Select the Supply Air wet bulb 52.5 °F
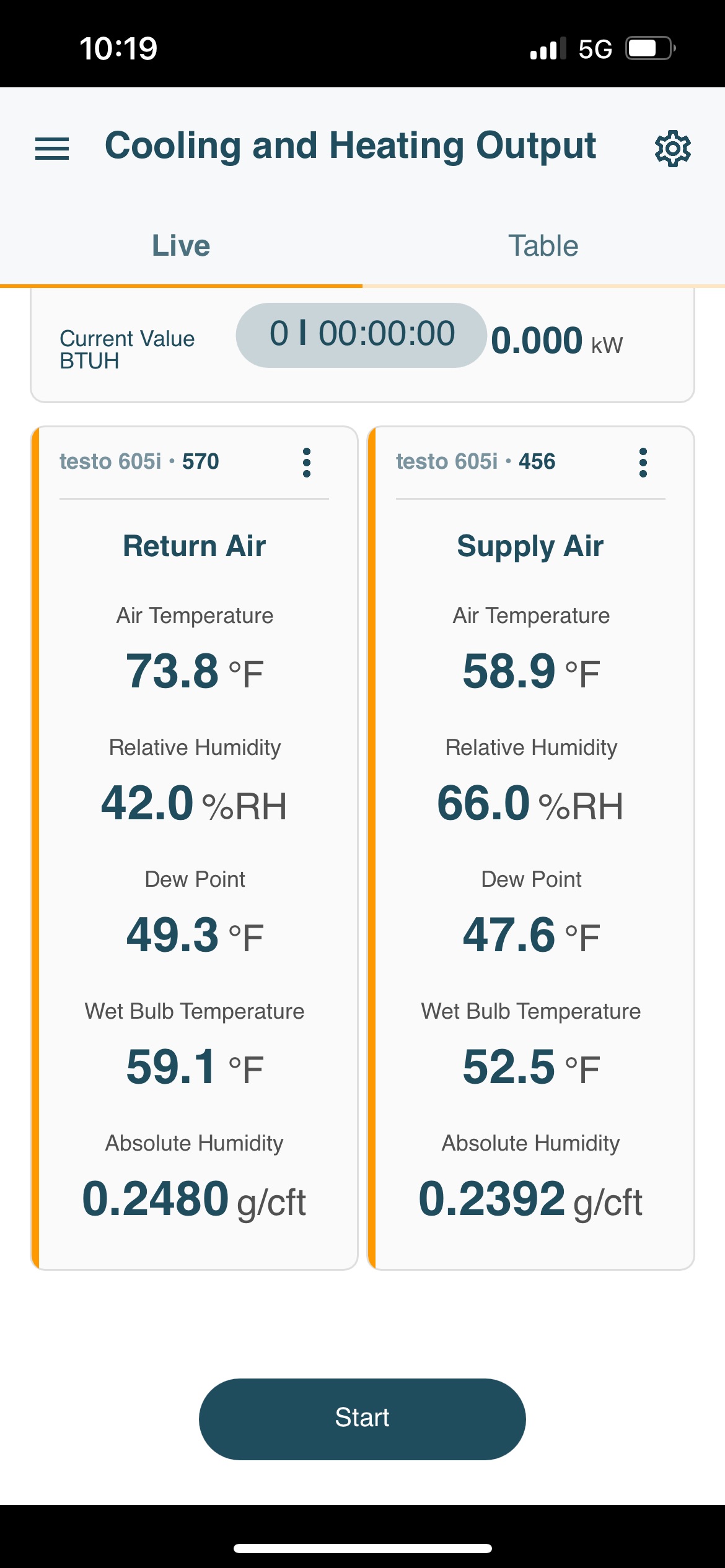Image resolution: width=725 pixels, height=1568 pixels. click(x=531, y=1067)
